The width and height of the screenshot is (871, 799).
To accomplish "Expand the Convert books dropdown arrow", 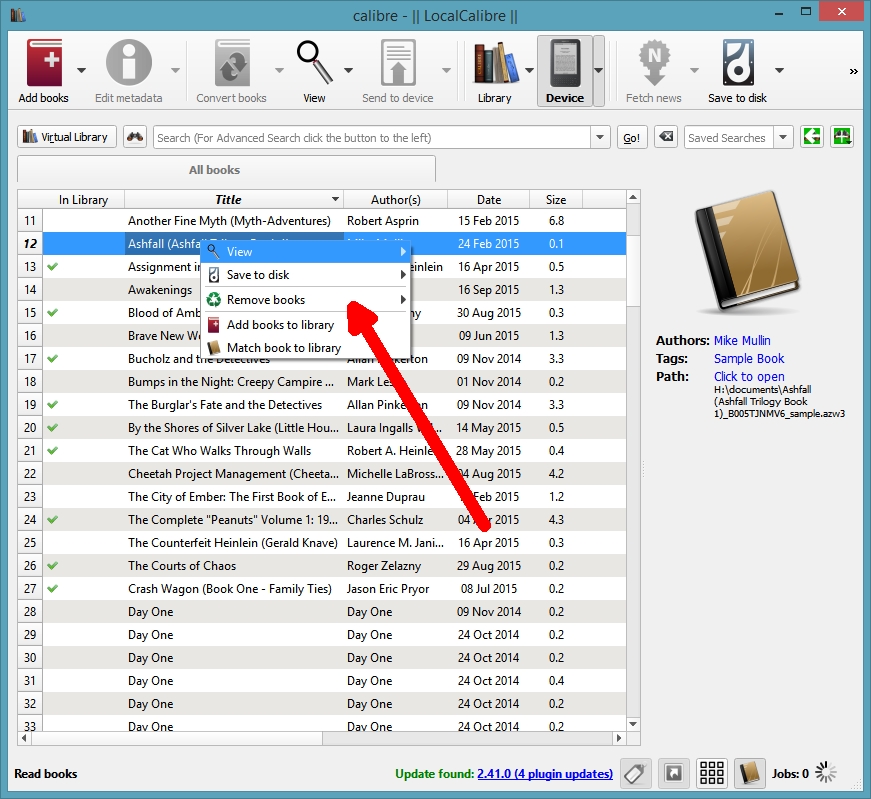I will pyautogui.click(x=279, y=71).
